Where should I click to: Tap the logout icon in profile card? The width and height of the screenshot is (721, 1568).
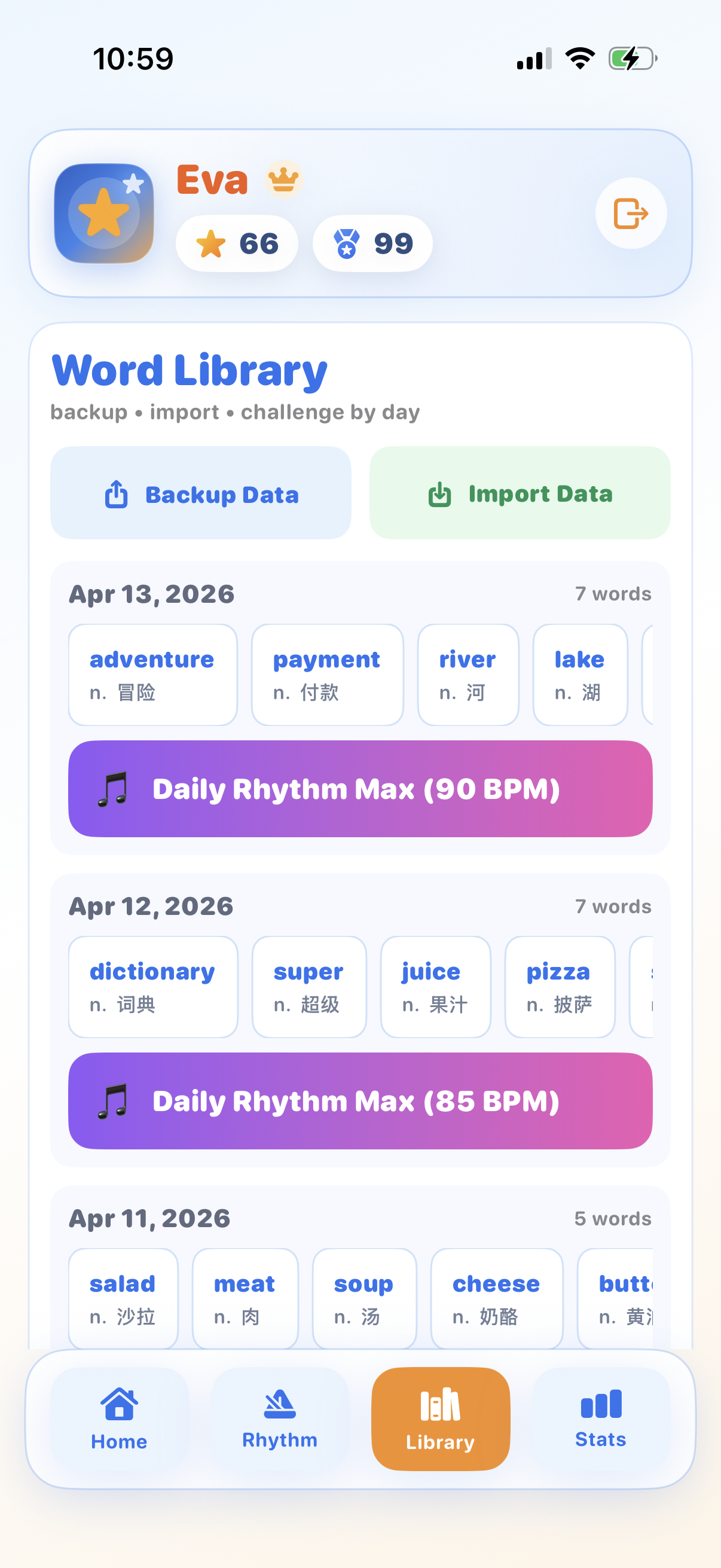pos(630,213)
